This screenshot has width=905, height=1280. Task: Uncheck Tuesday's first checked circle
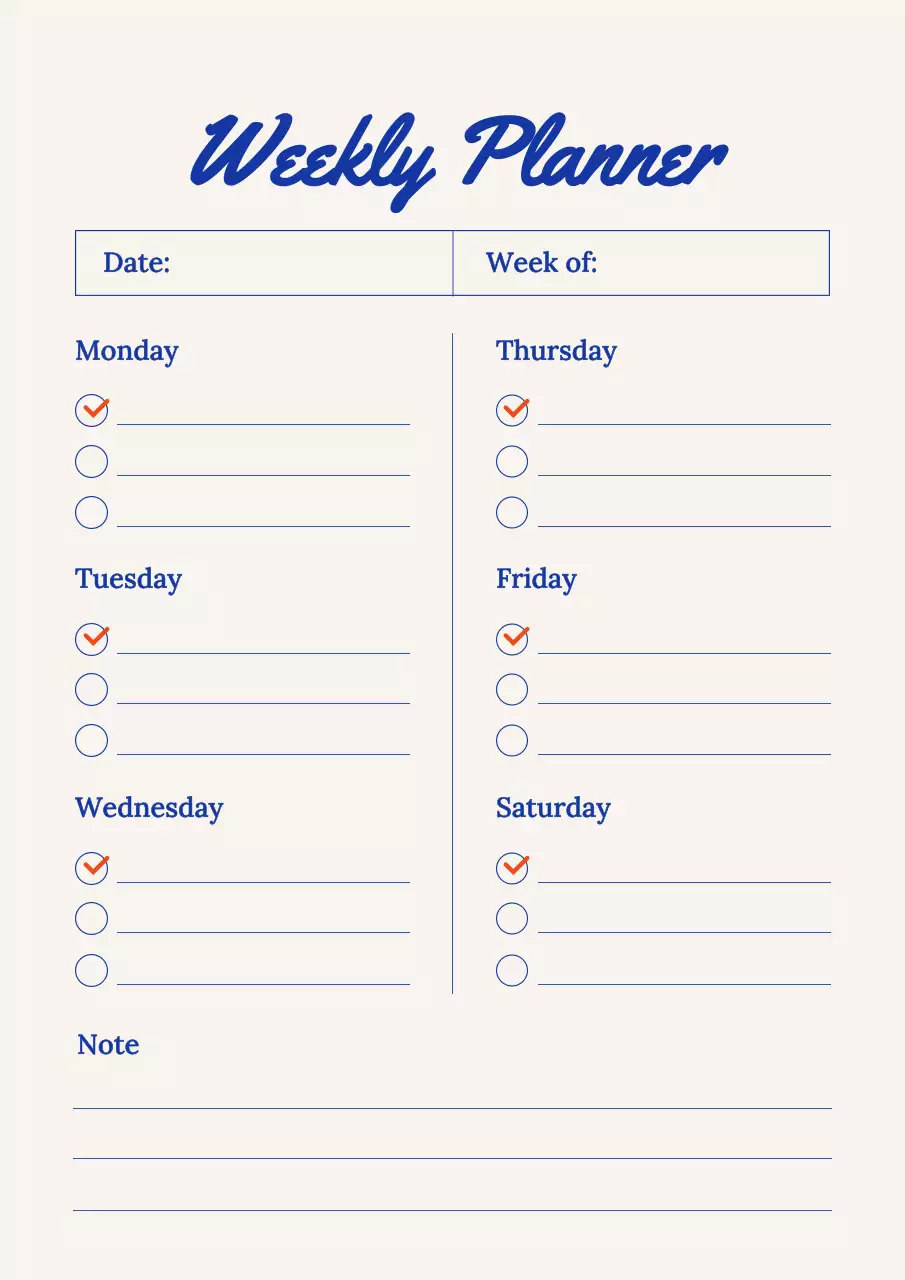pyautogui.click(x=91, y=638)
